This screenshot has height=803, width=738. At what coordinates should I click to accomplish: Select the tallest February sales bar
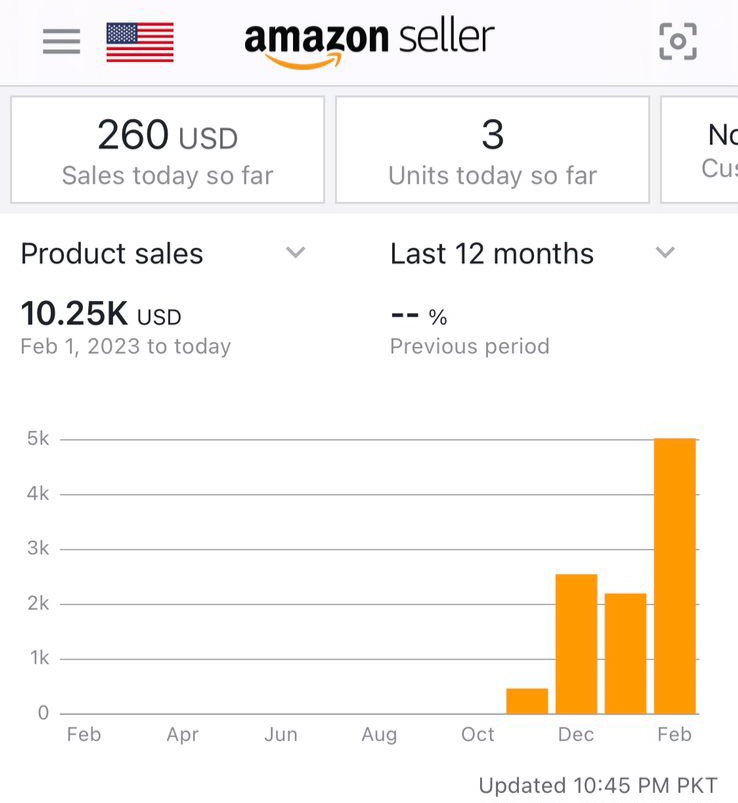coord(675,576)
